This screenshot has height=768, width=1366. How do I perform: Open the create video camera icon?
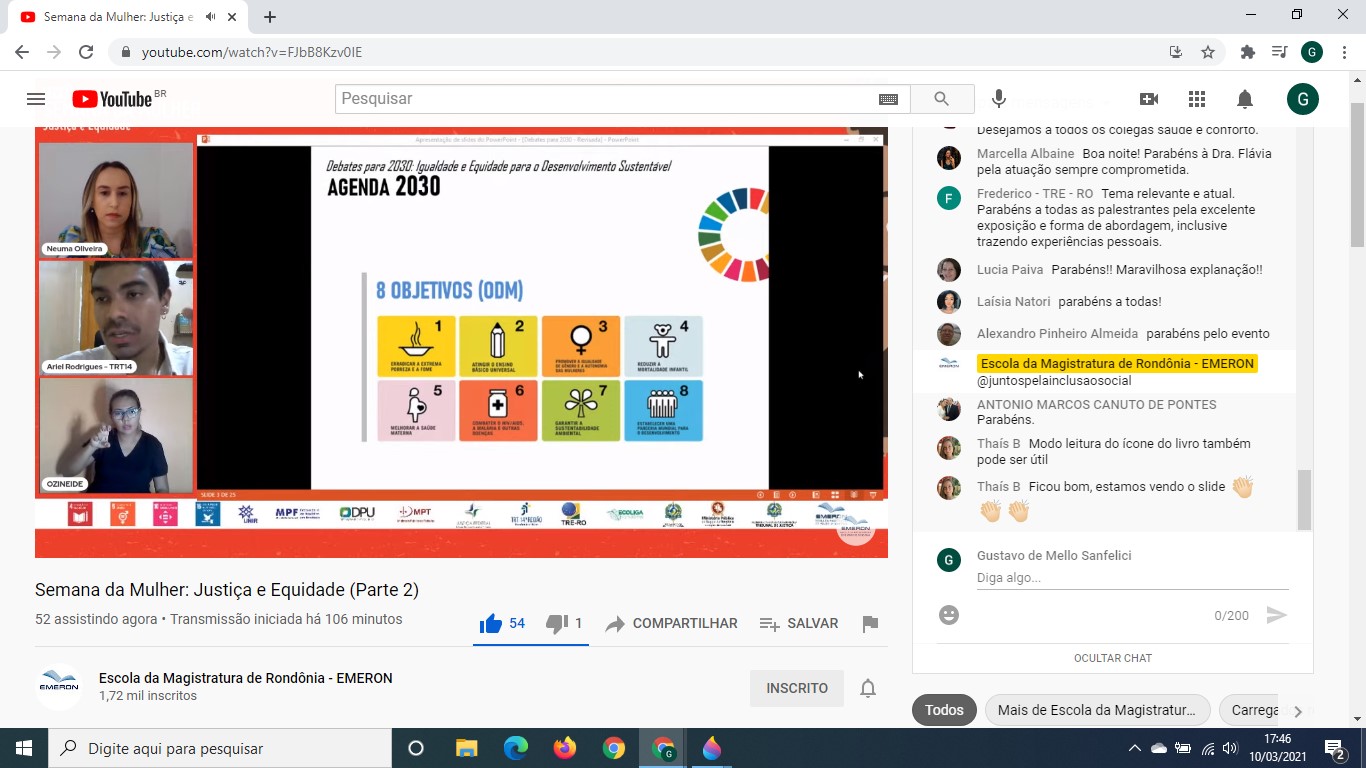[1149, 99]
